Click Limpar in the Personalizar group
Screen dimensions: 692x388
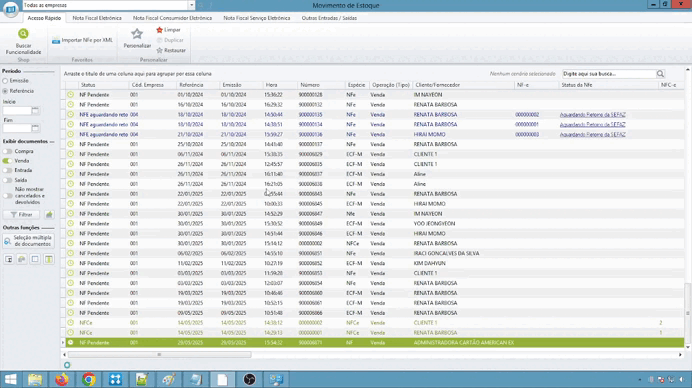(168, 30)
